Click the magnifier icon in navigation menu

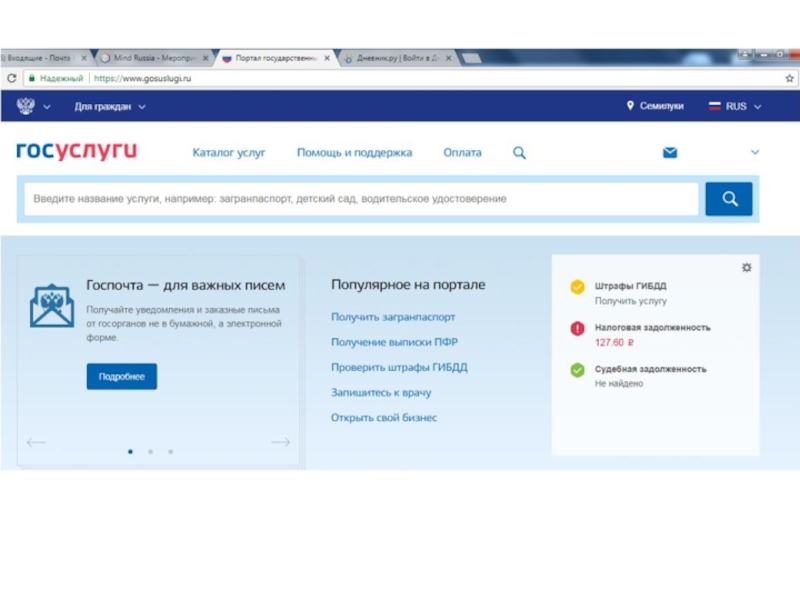tap(519, 153)
